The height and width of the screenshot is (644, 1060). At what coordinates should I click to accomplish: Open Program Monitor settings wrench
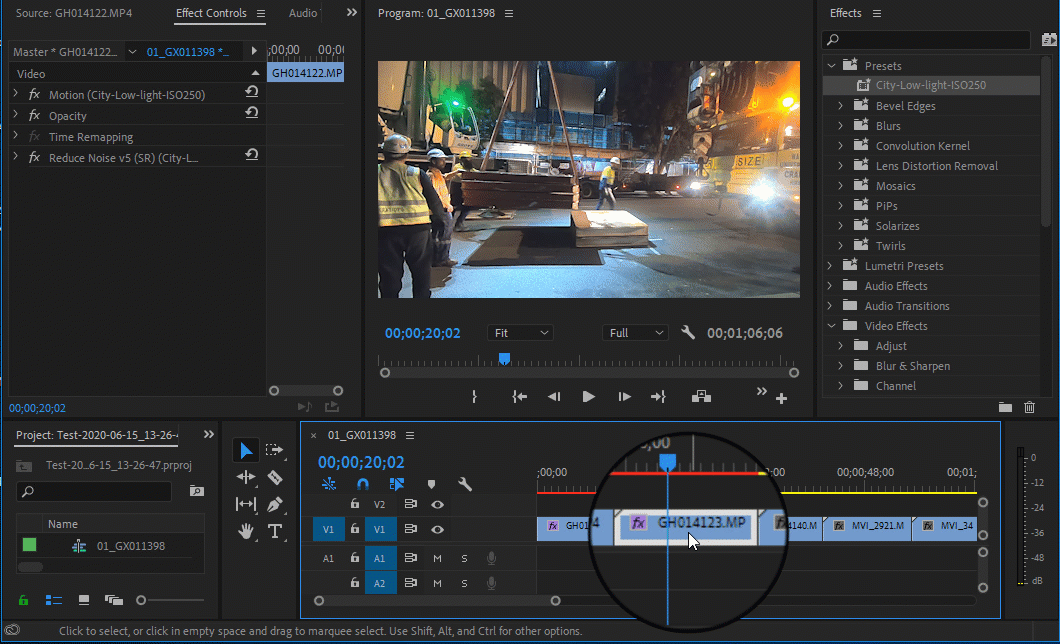pyautogui.click(x=688, y=333)
